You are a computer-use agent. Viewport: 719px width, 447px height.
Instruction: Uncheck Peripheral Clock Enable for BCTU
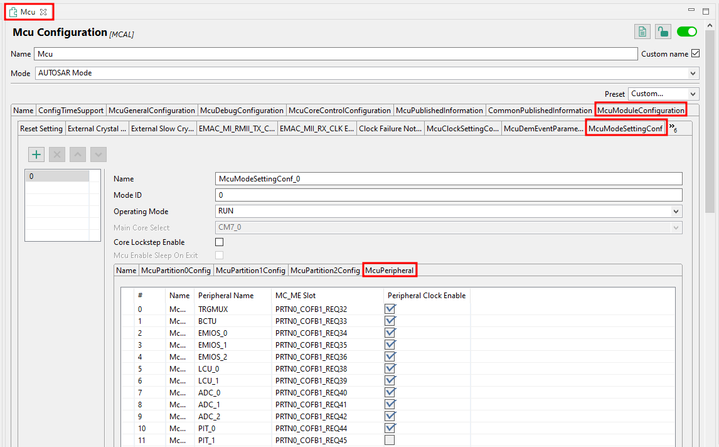click(x=390, y=321)
